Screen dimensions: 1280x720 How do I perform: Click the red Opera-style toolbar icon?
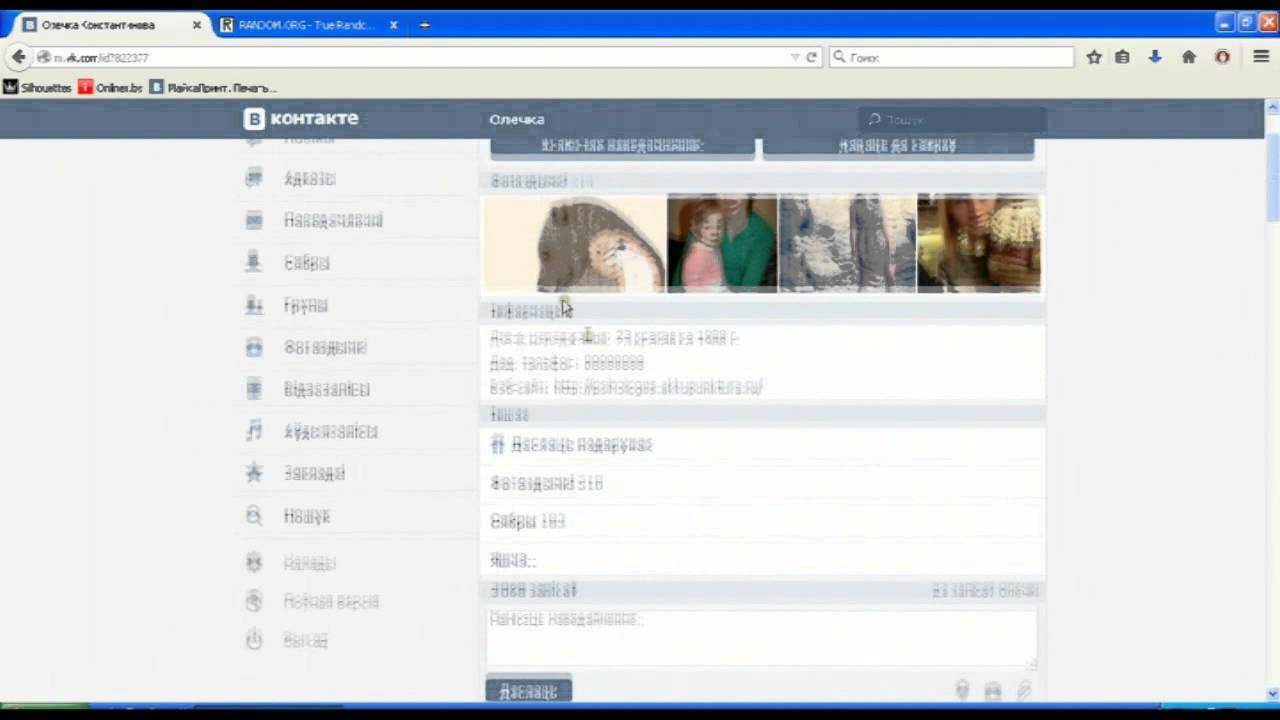(1222, 57)
